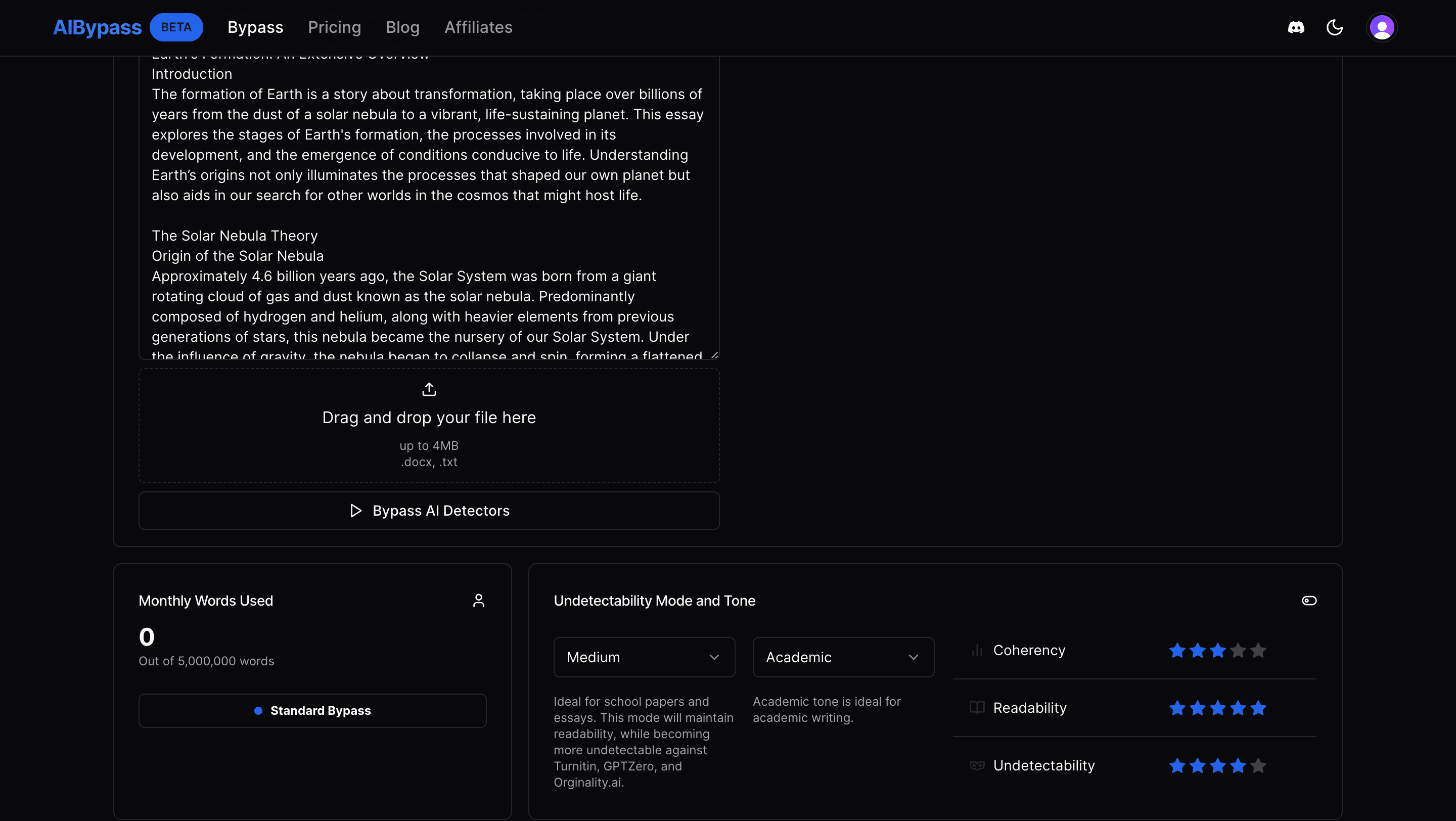Click the user icon in Monthly Words Used
1456x821 pixels.
click(x=478, y=600)
